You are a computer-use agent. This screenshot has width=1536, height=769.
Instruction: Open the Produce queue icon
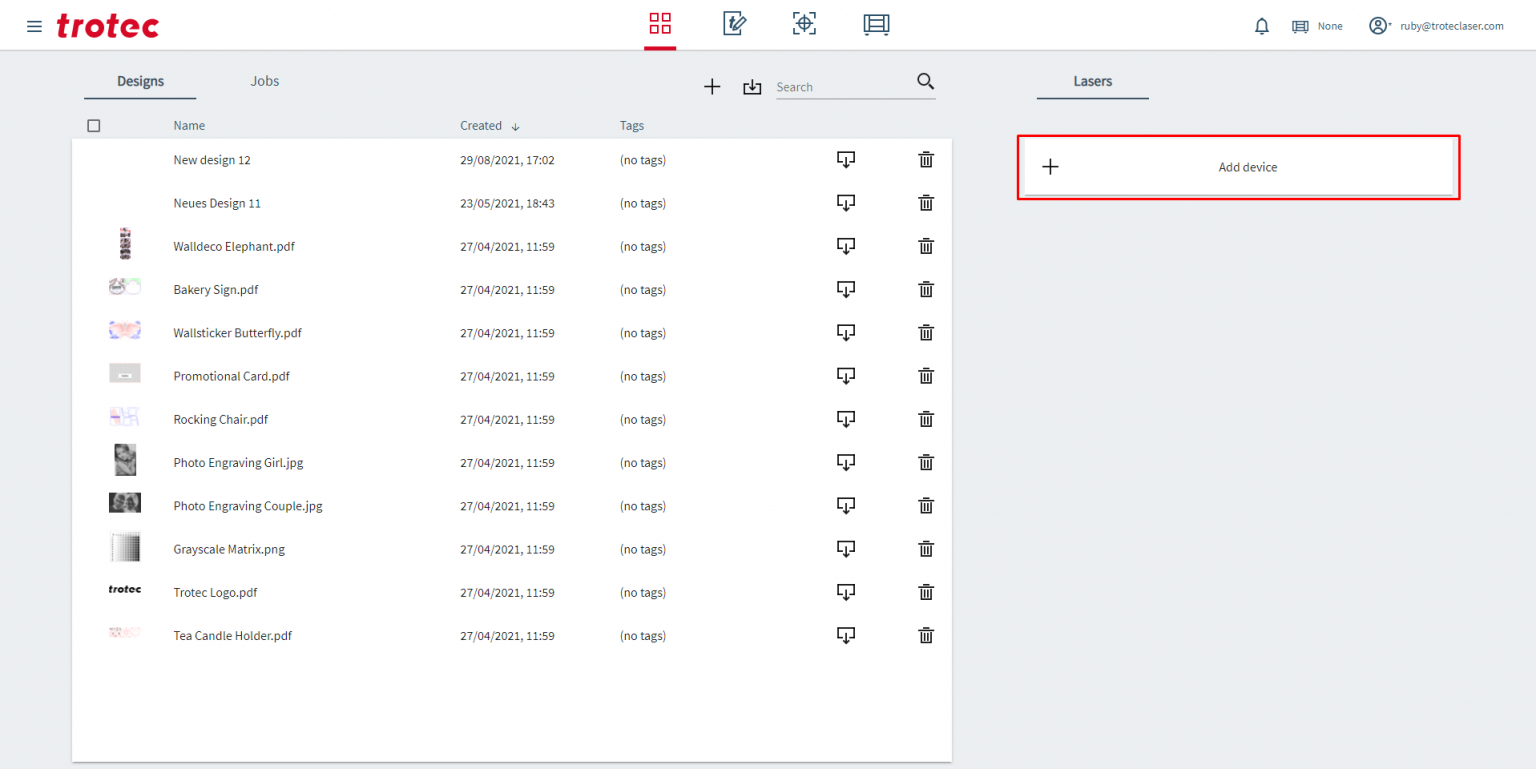point(876,24)
